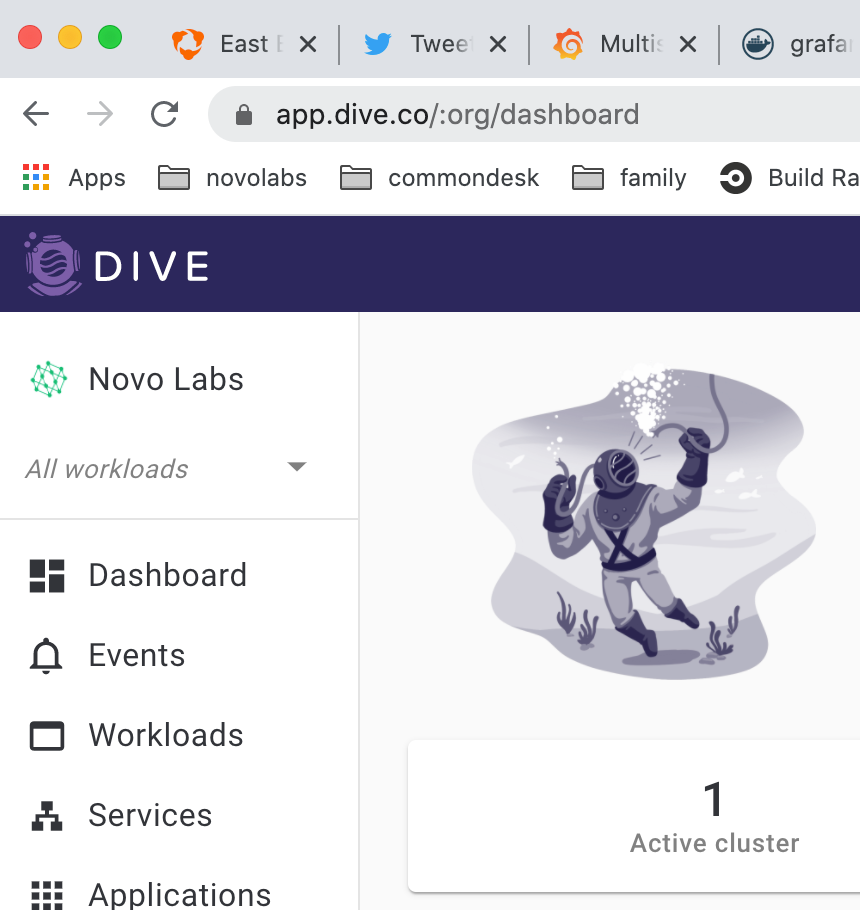Click the Workloads window icon
Viewport: 860px width, 910px height.
click(46, 735)
